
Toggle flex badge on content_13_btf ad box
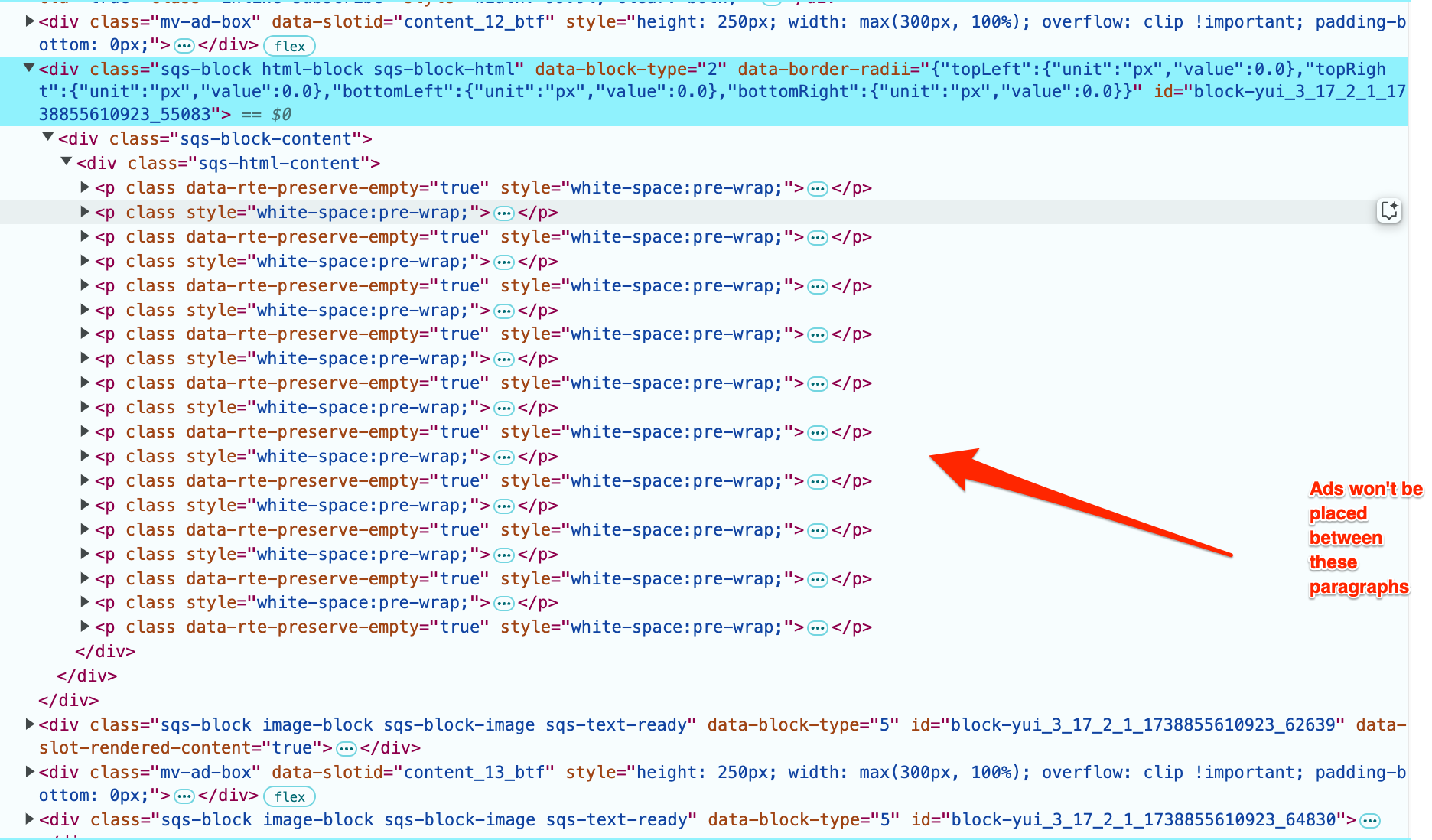(x=289, y=796)
